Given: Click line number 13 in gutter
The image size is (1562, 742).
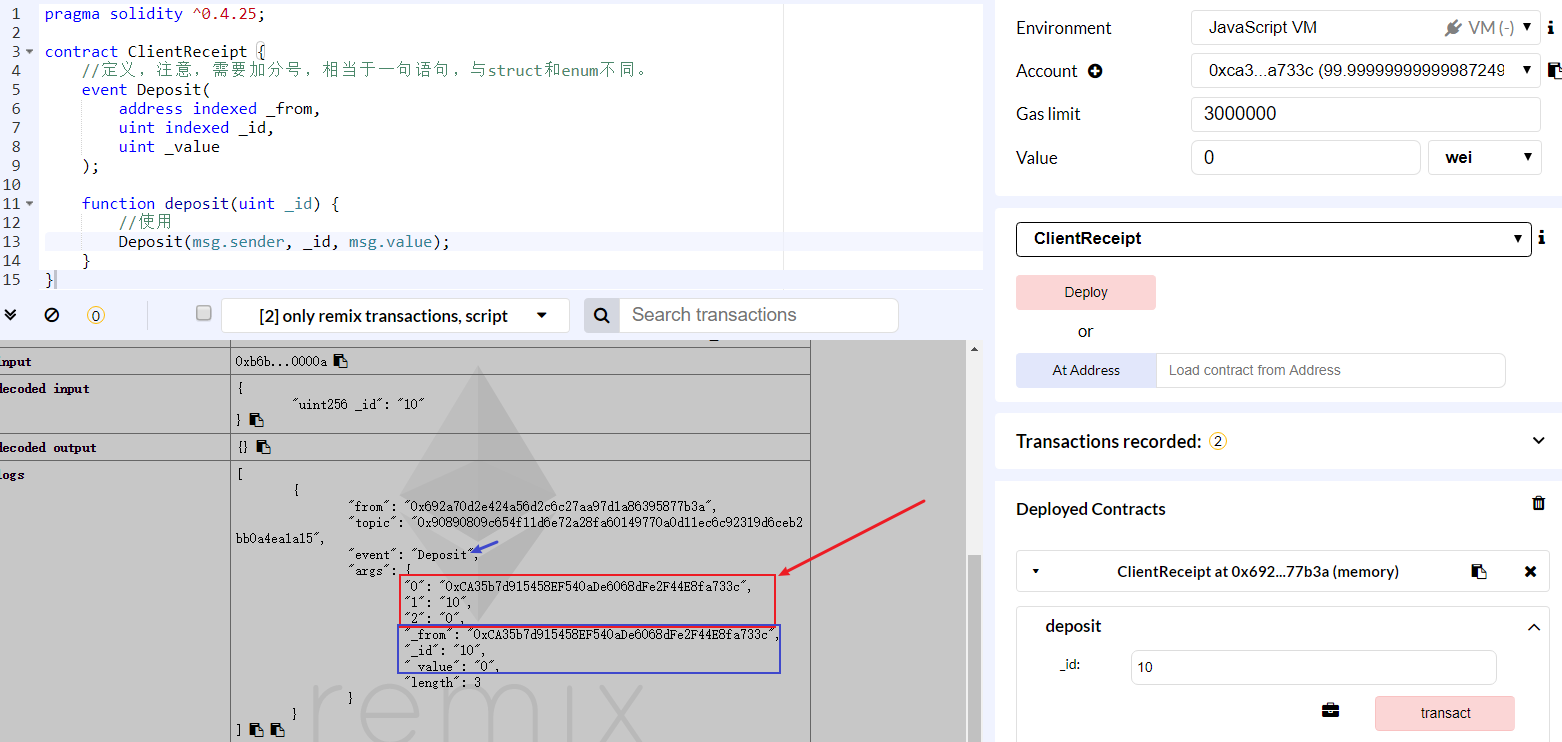Looking at the screenshot, I should [x=12, y=241].
